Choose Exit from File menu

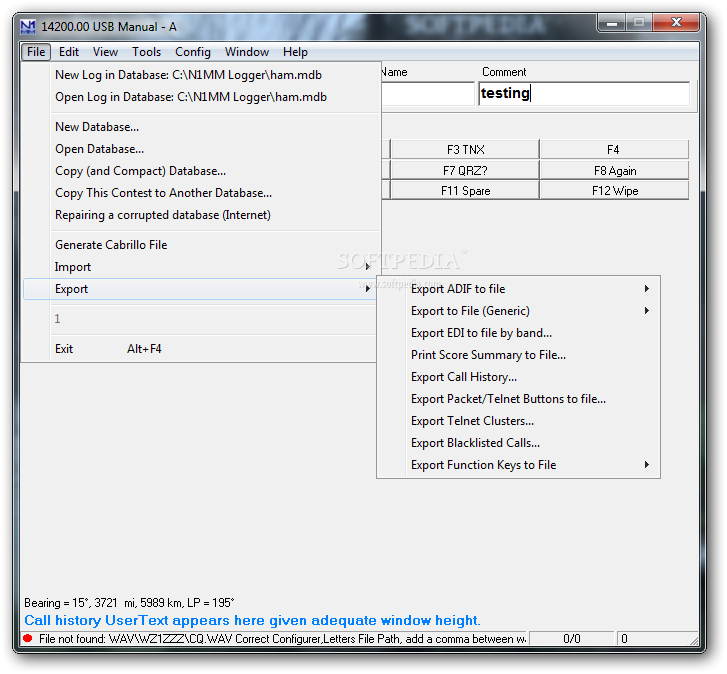[199, 349]
